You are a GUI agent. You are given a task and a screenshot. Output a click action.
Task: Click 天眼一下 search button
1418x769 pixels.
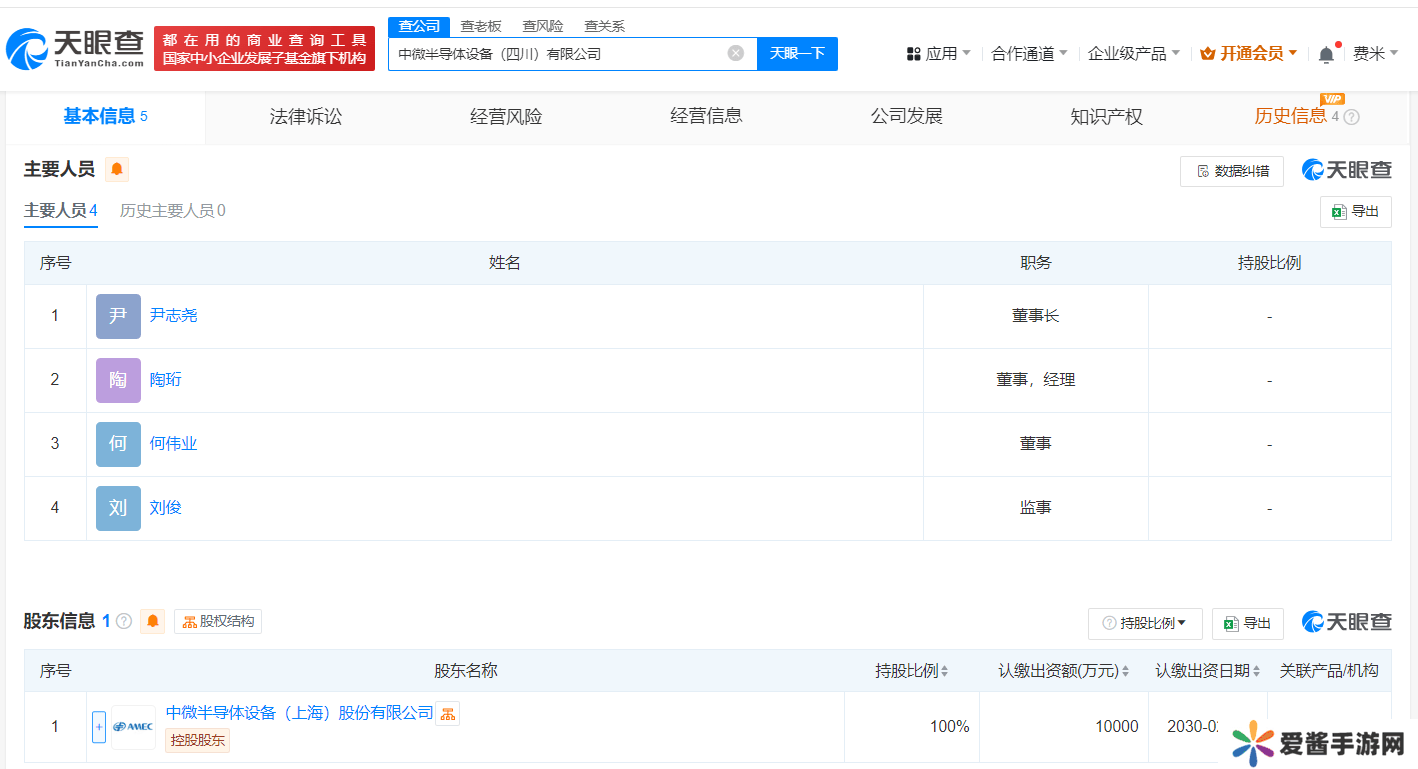pos(797,54)
